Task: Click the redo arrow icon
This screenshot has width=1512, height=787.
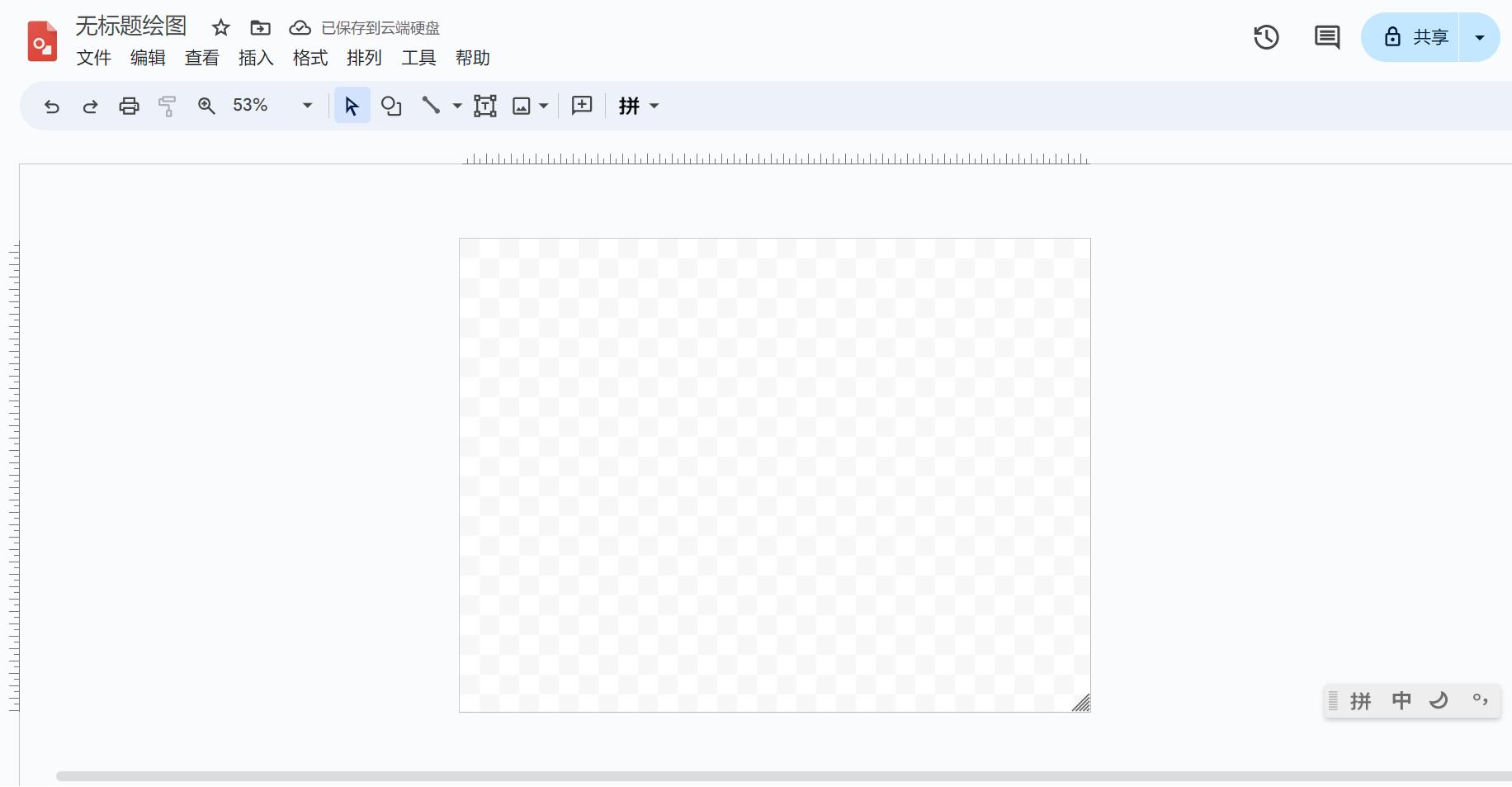Action: [x=90, y=106]
